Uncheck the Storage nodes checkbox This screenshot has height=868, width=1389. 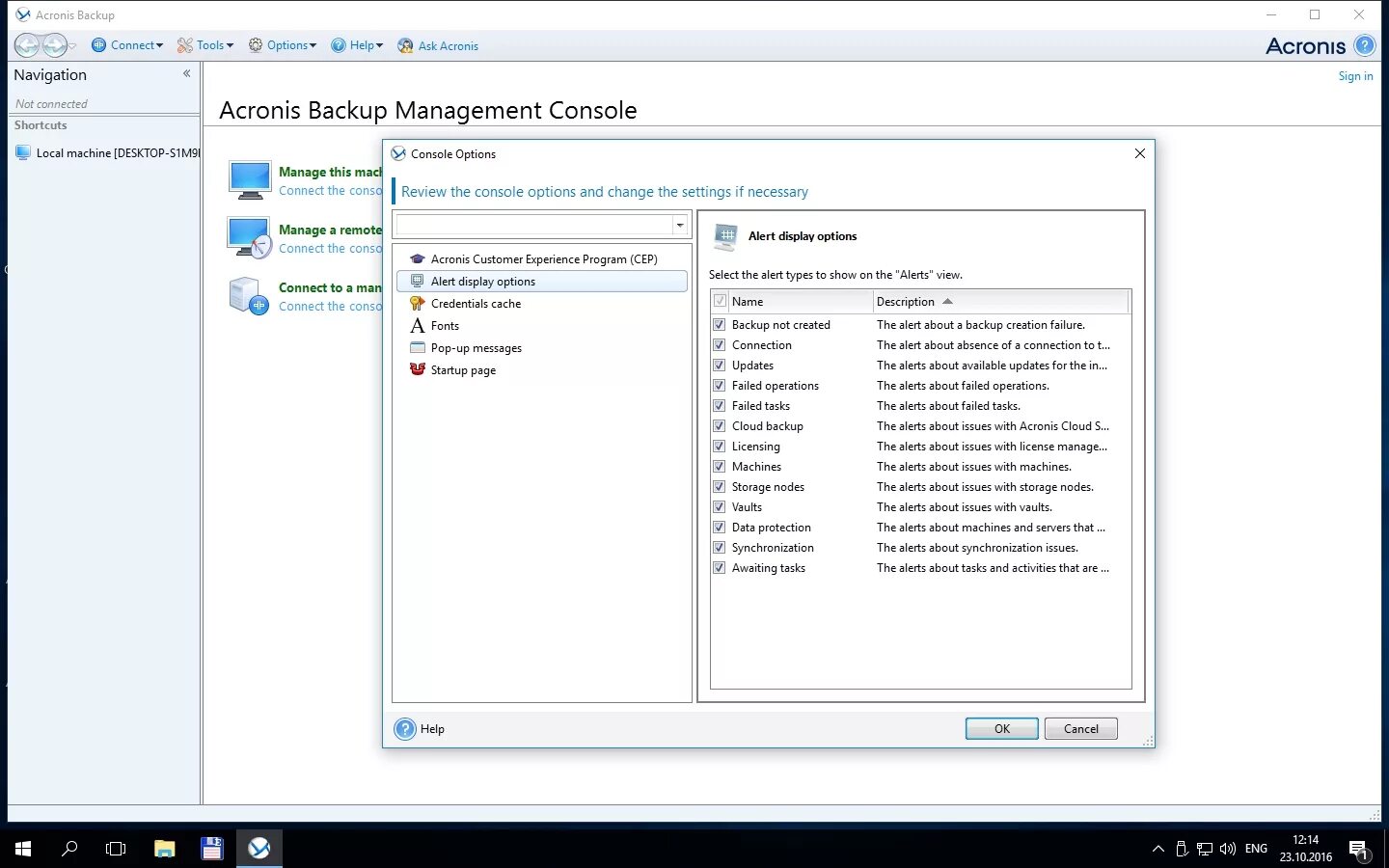point(720,486)
